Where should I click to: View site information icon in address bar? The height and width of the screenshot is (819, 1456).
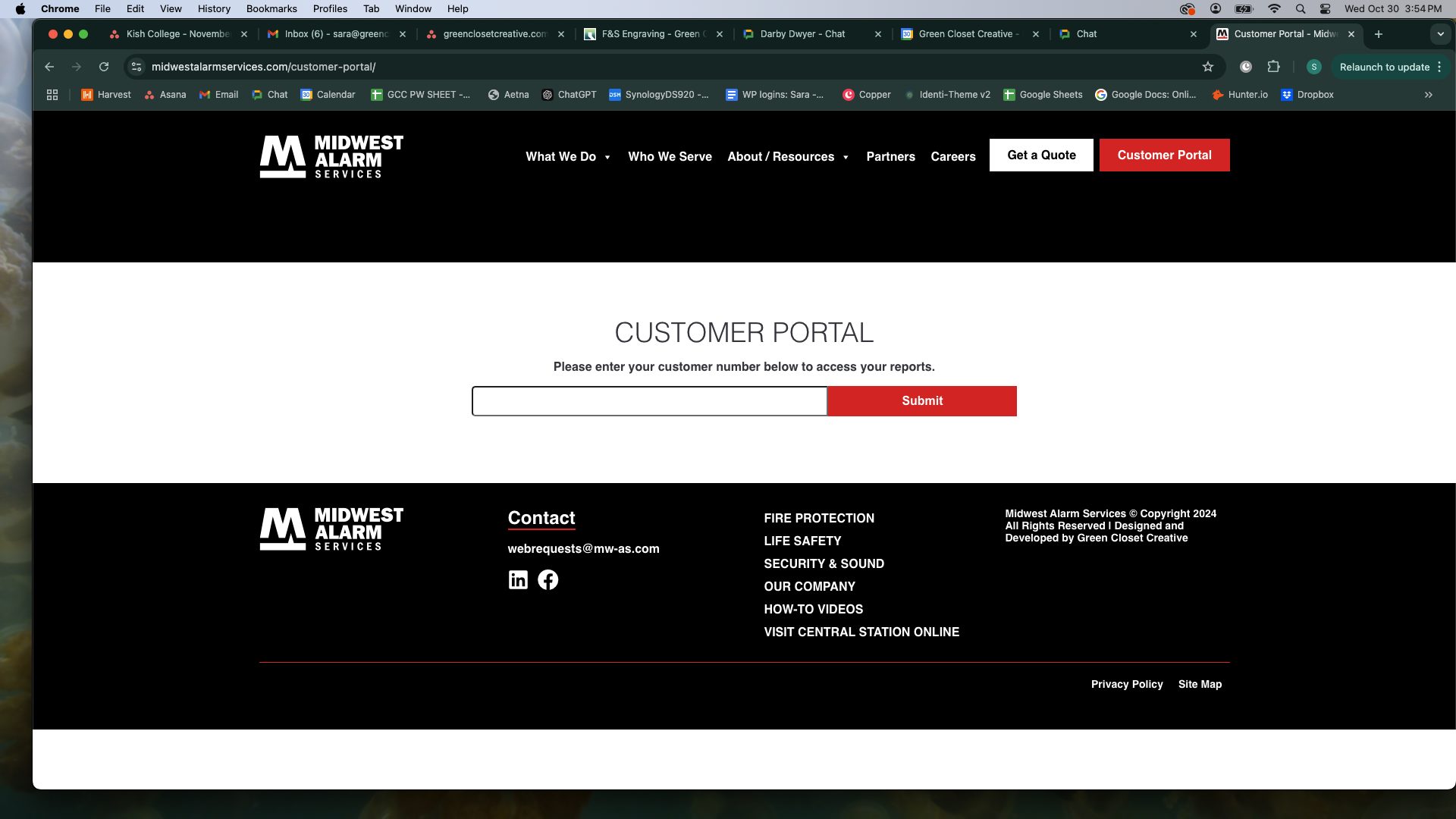point(136,67)
